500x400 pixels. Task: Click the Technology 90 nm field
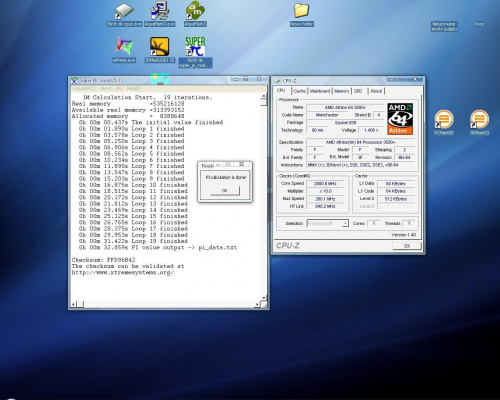click(x=317, y=130)
